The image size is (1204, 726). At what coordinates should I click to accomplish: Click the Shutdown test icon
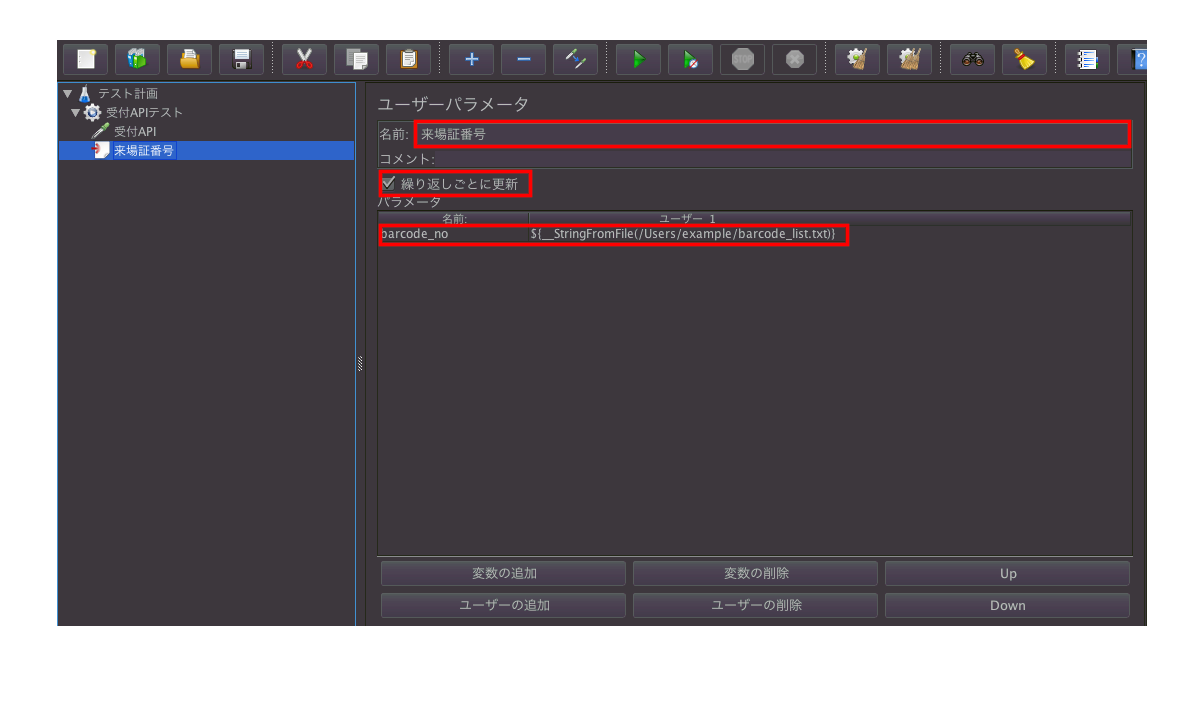794,59
